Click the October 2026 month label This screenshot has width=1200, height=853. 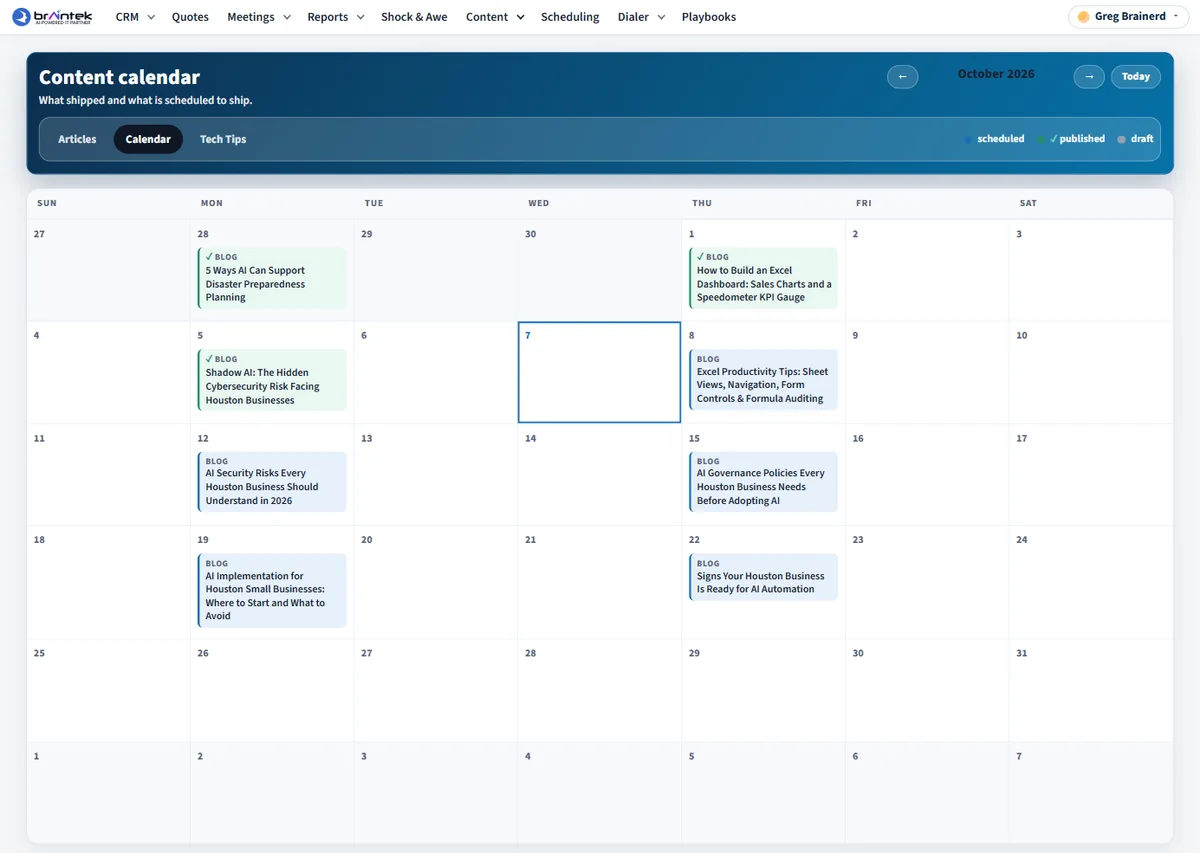pyautogui.click(x=996, y=74)
